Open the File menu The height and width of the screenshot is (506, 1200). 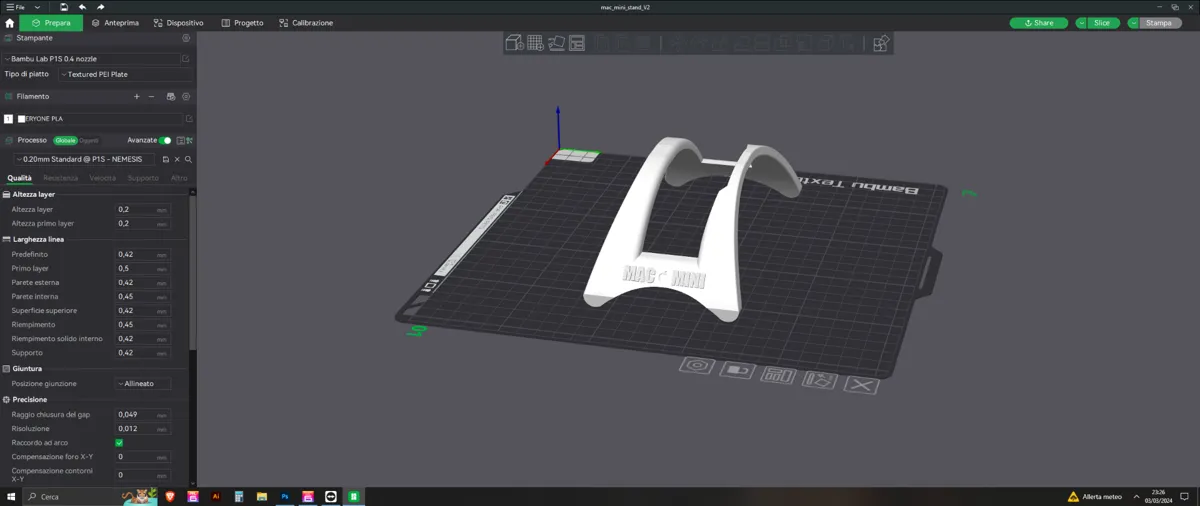(x=16, y=7)
